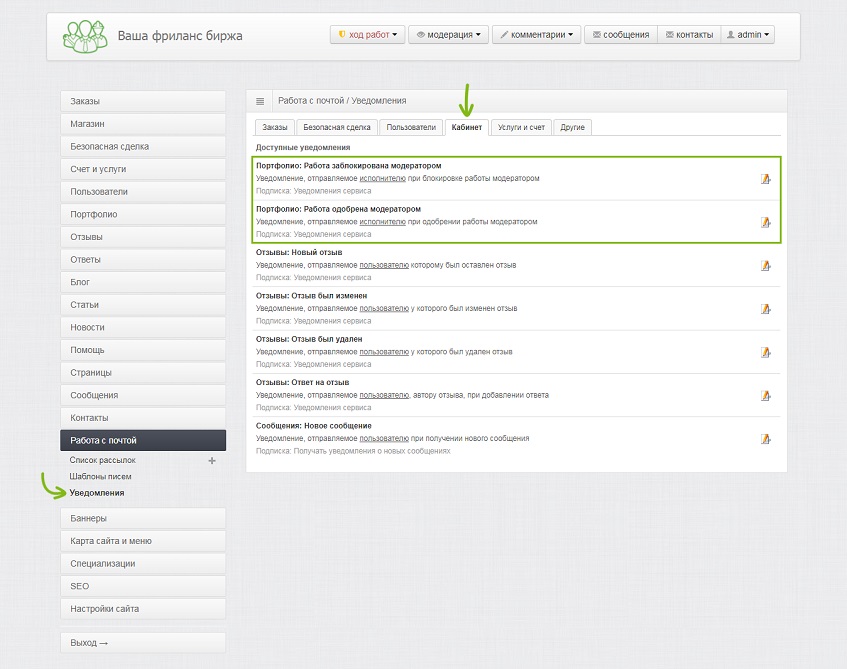The width and height of the screenshot is (847, 669).
Task: Open 'Новости' sidebar section
Action: coord(143,327)
